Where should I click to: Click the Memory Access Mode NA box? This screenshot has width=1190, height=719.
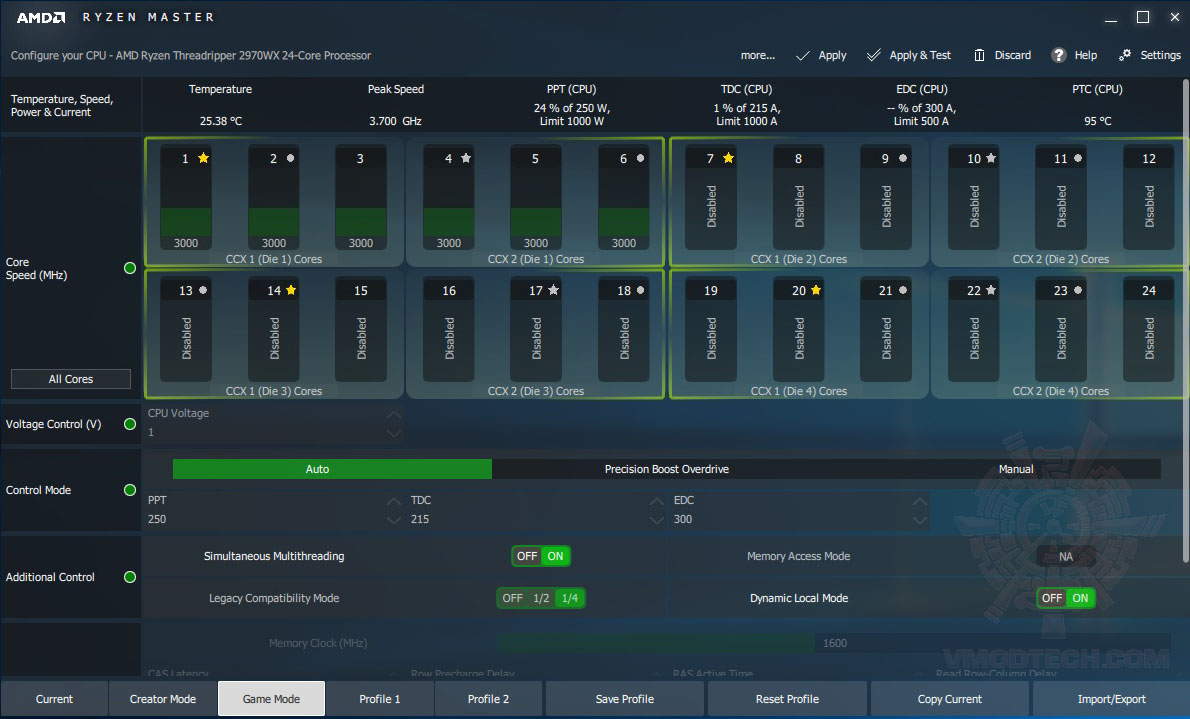[x=1066, y=557]
